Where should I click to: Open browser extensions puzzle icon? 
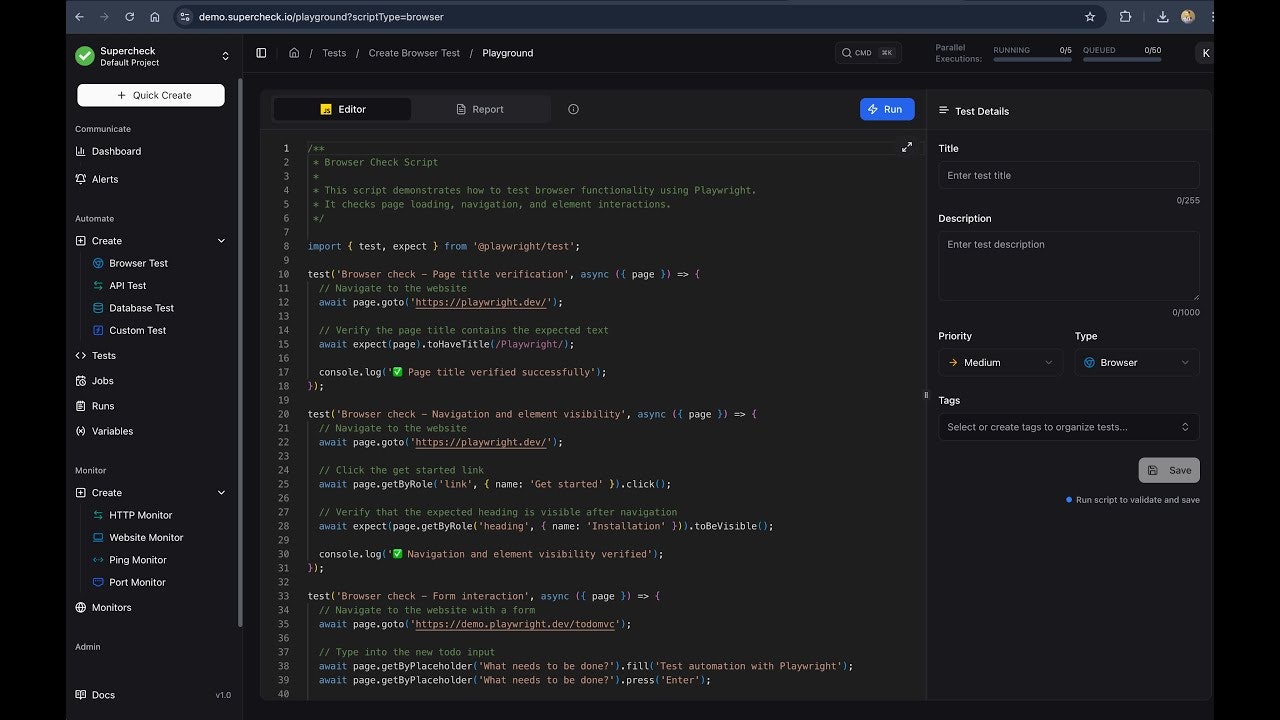click(x=1125, y=17)
